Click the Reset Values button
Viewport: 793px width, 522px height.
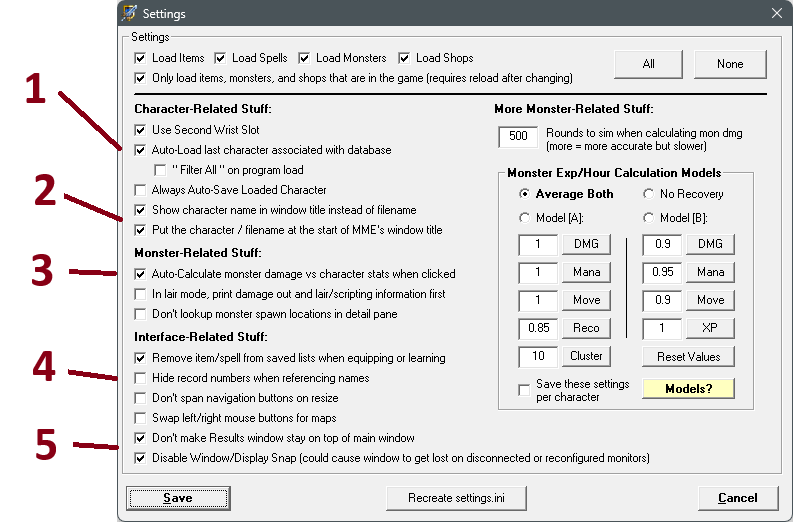coord(688,356)
